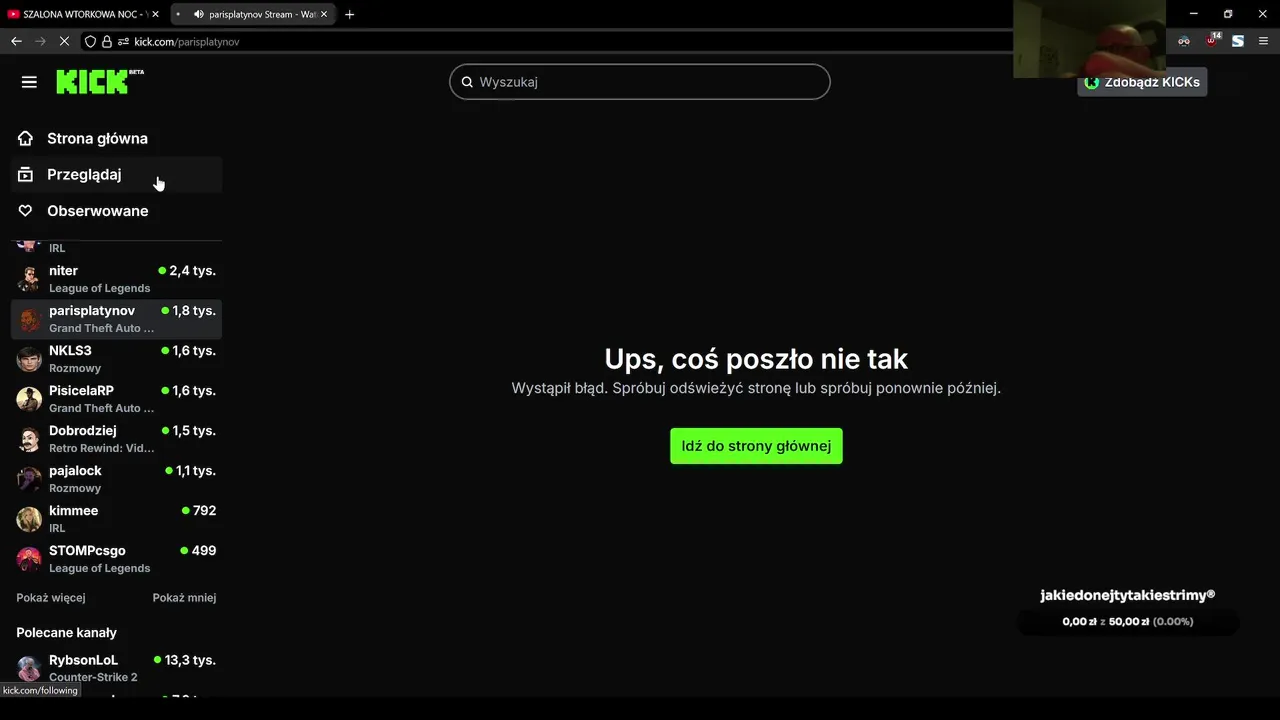This screenshot has width=1280, height=720.
Task: Open a new browser tab
Action: pyautogui.click(x=349, y=14)
